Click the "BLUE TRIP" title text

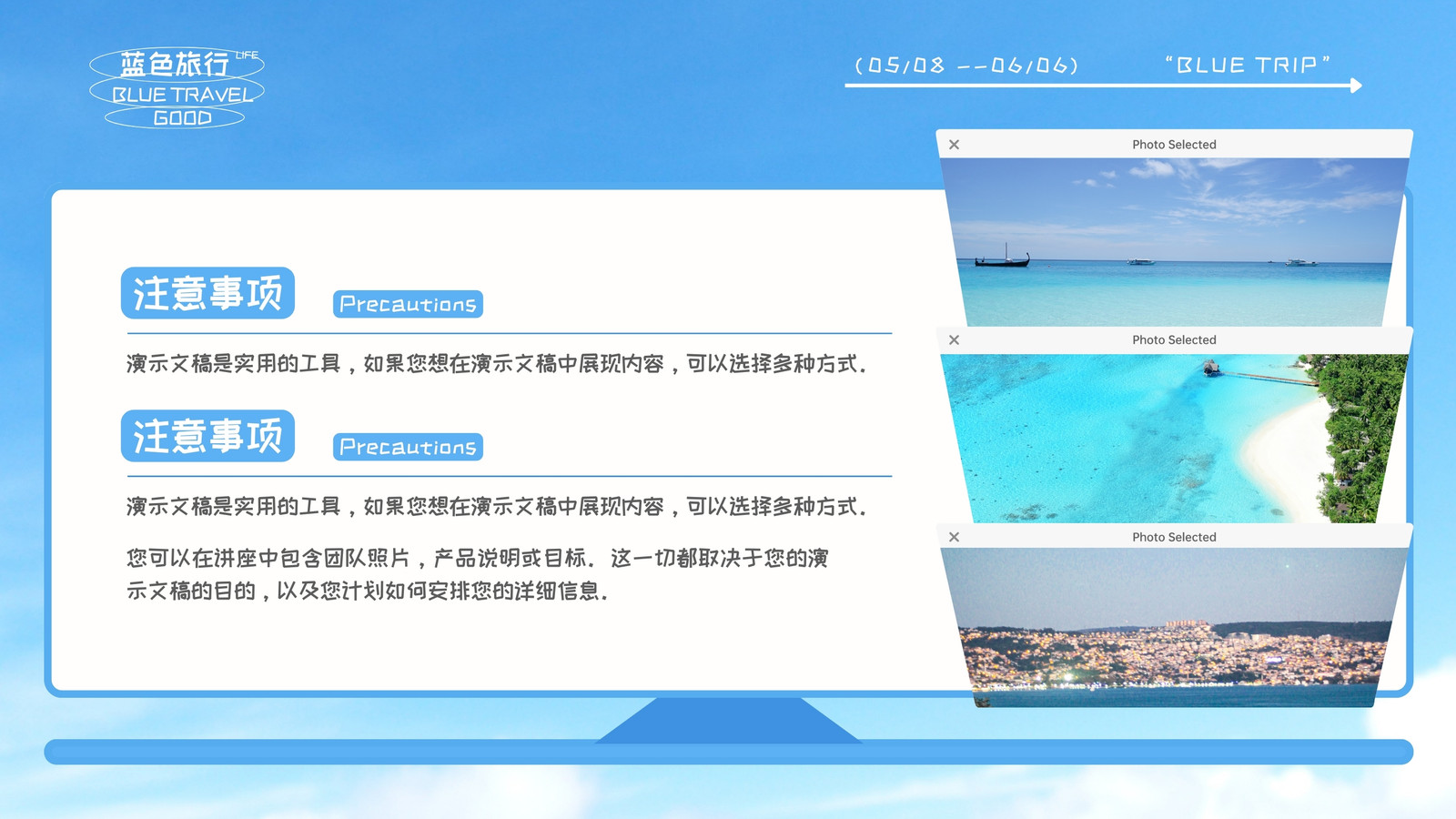tap(1248, 65)
